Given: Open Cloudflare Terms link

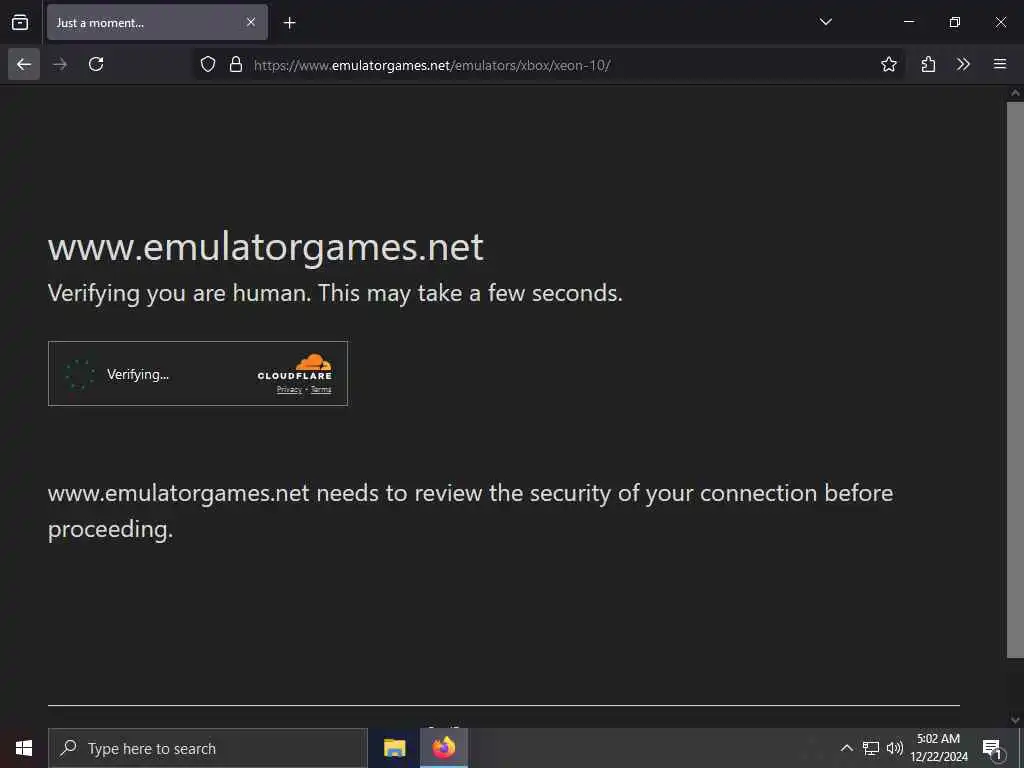Looking at the screenshot, I should pos(321,390).
